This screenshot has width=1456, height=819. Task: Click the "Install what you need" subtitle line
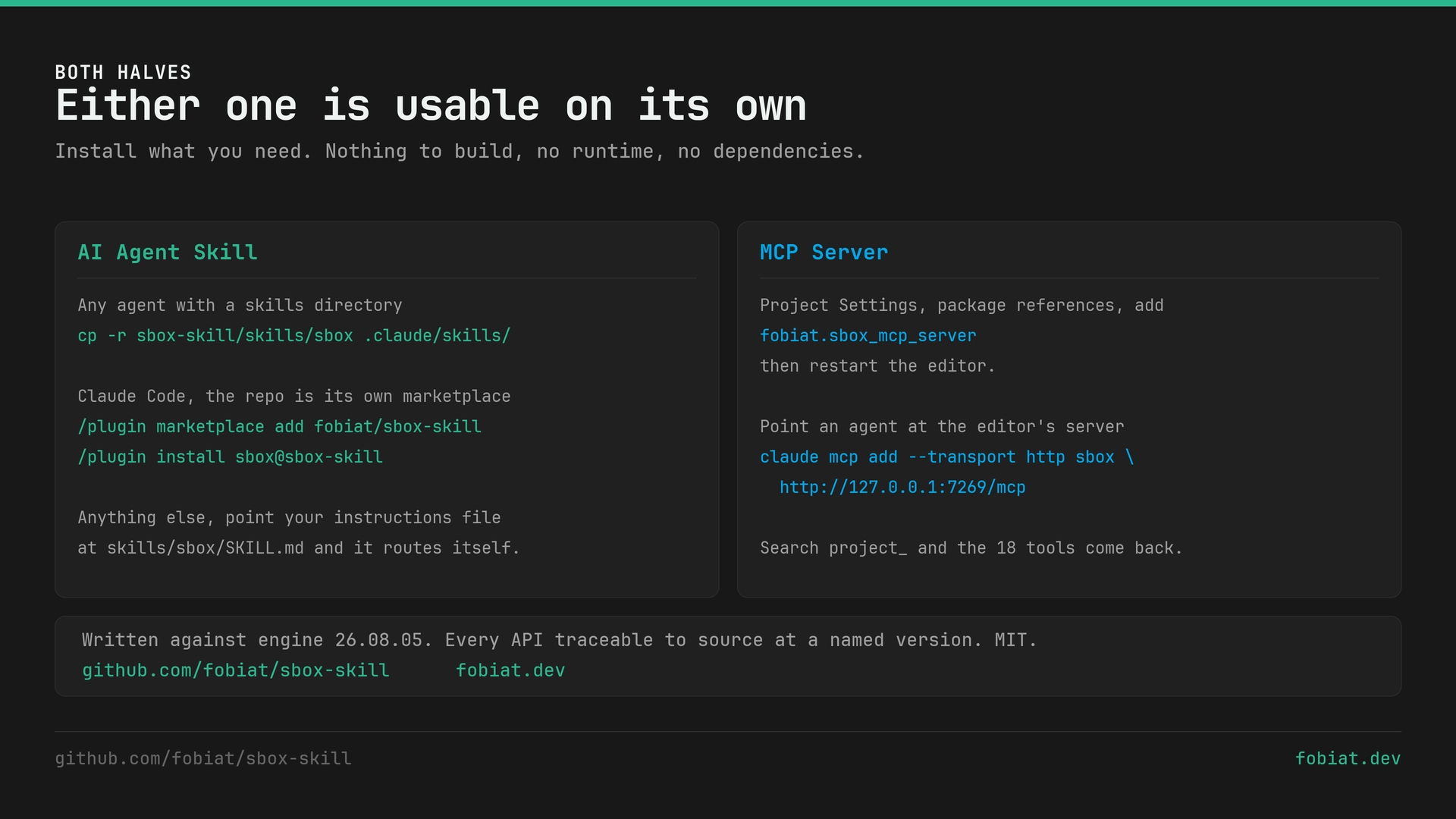click(460, 152)
